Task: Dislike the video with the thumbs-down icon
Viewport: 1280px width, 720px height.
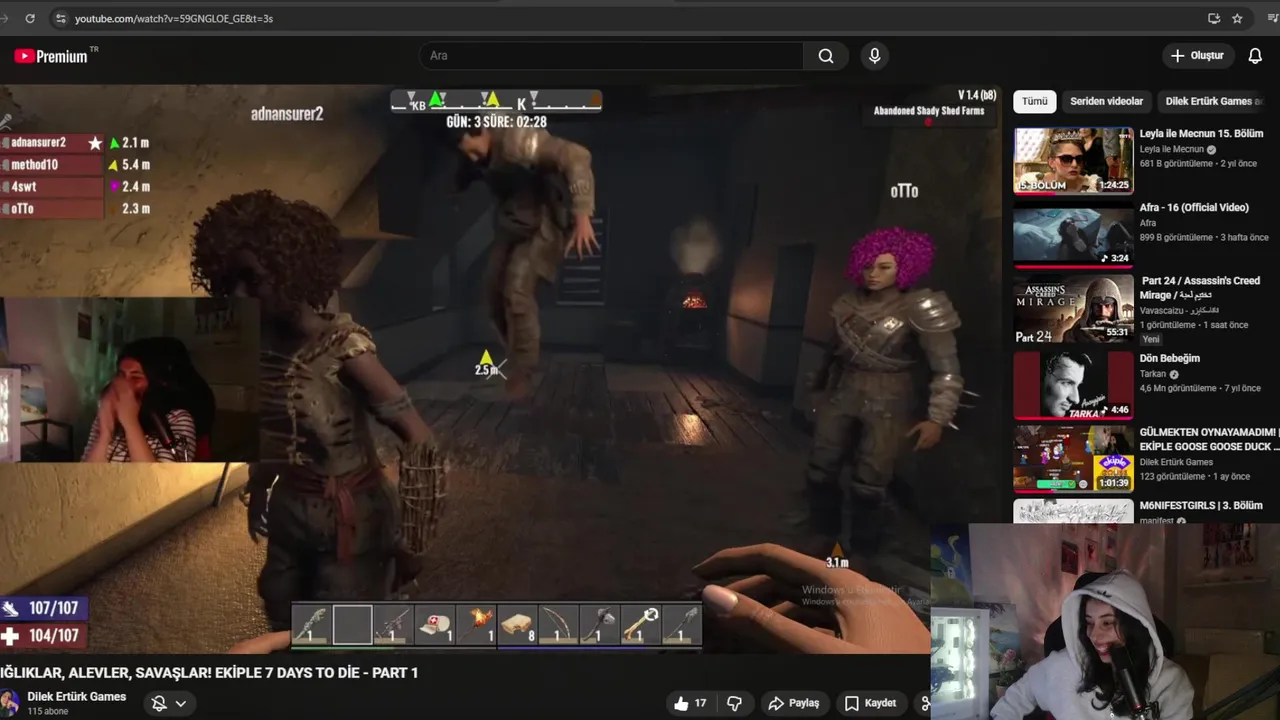Action: (734, 703)
